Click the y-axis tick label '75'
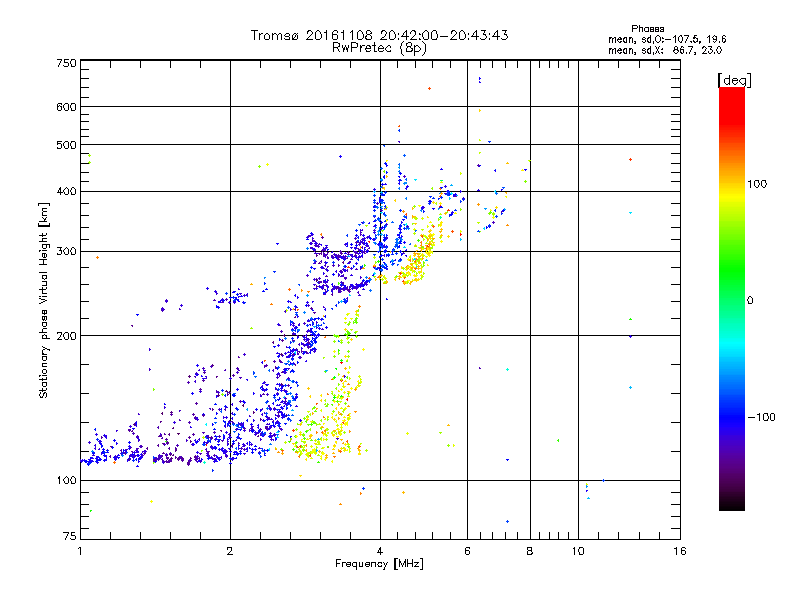The width and height of the screenshot is (800, 600). [x=70, y=536]
